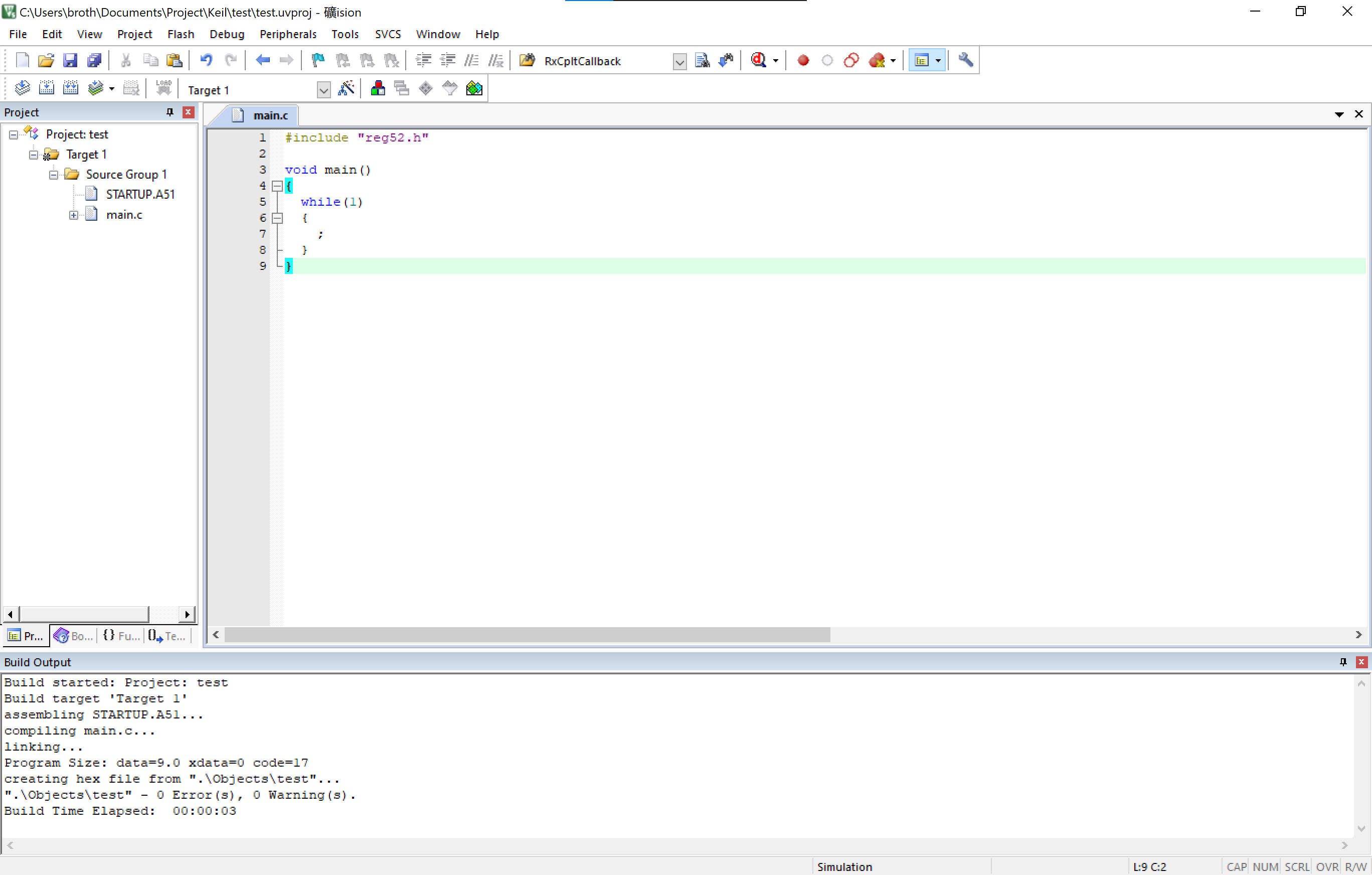Expand main.c node in project tree

[x=74, y=215]
